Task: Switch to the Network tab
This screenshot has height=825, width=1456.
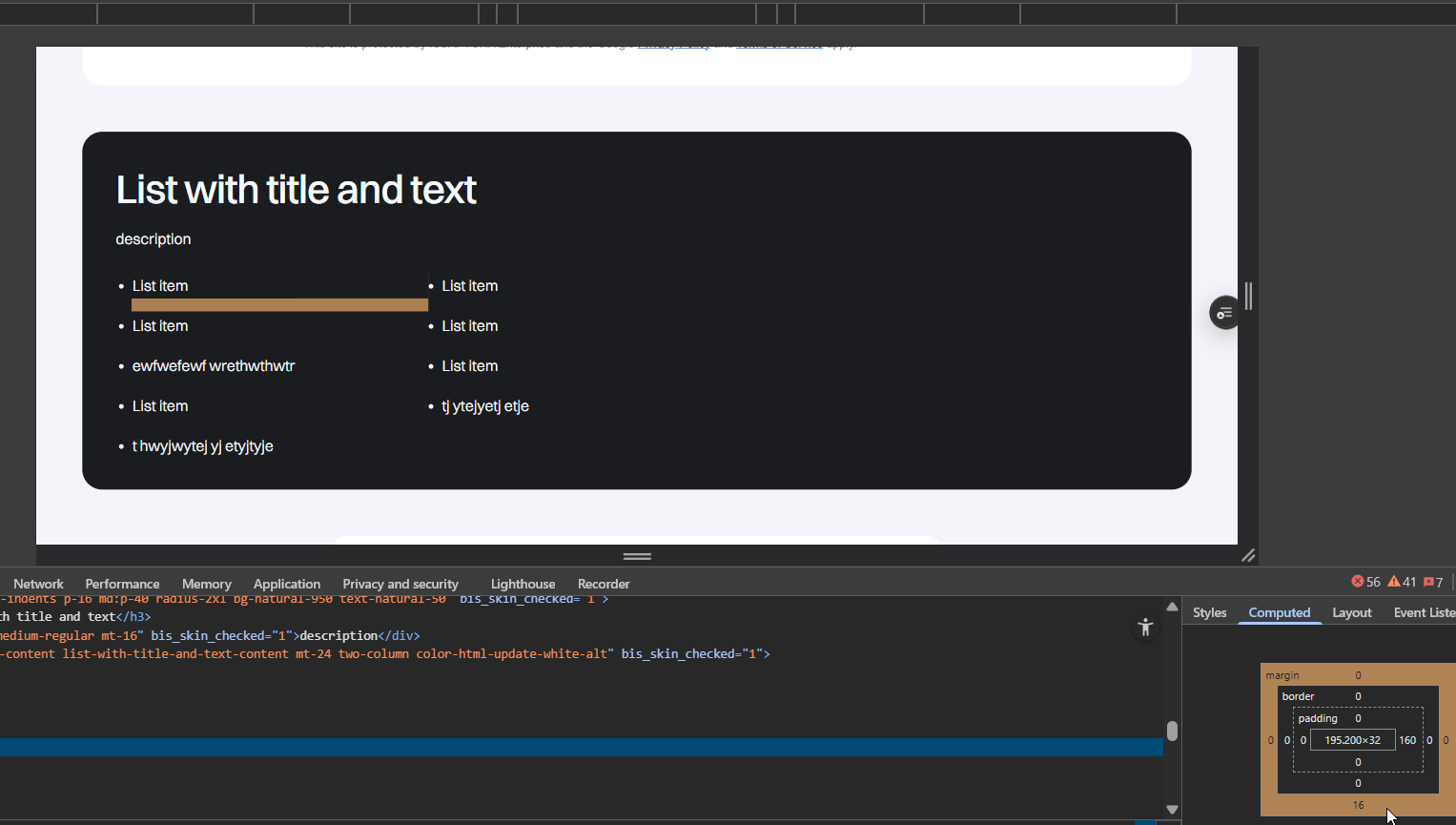Action: pyautogui.click(x=38, y=584)
